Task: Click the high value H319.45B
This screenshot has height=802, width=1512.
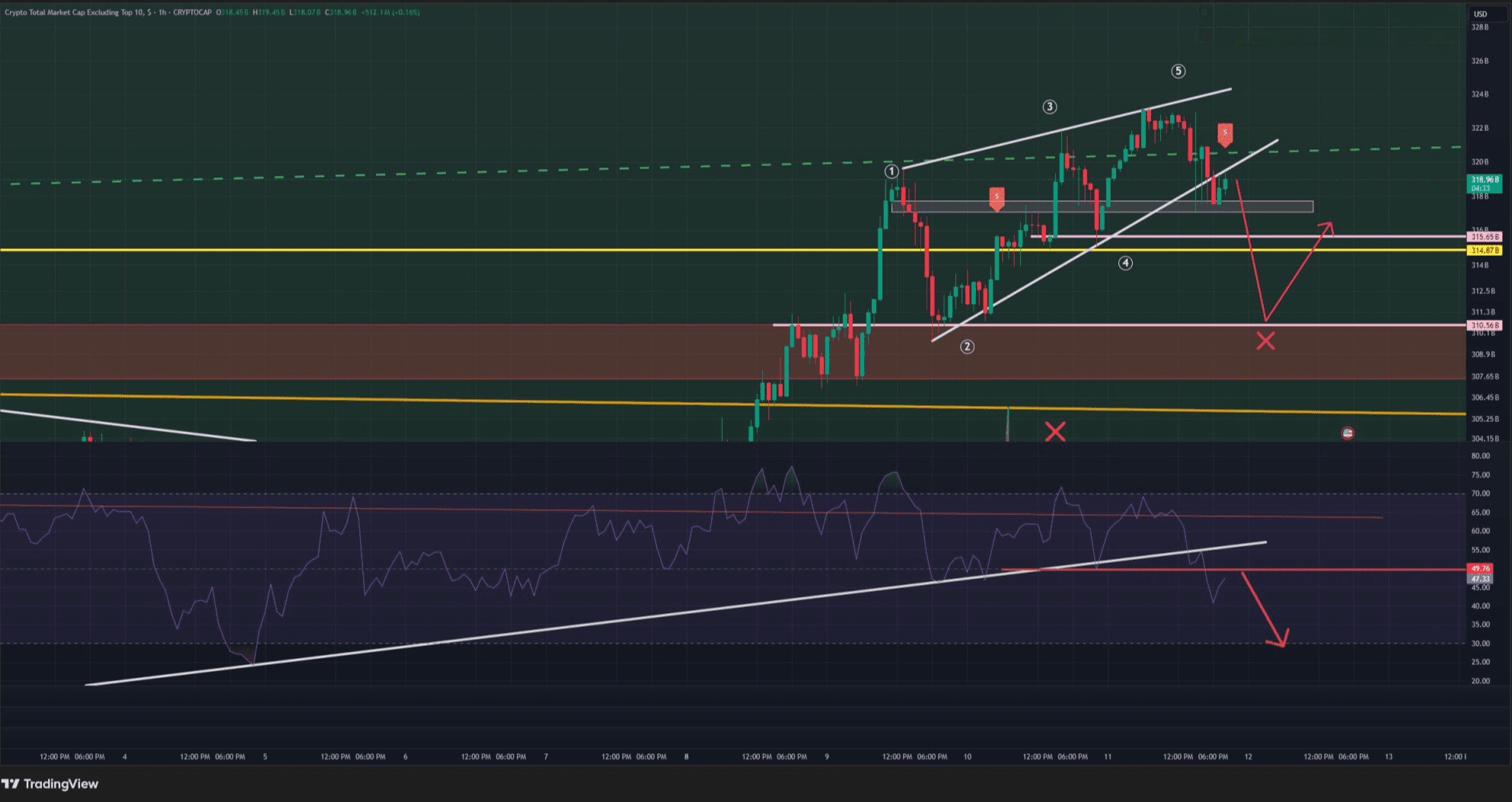Action: [269, 12]
